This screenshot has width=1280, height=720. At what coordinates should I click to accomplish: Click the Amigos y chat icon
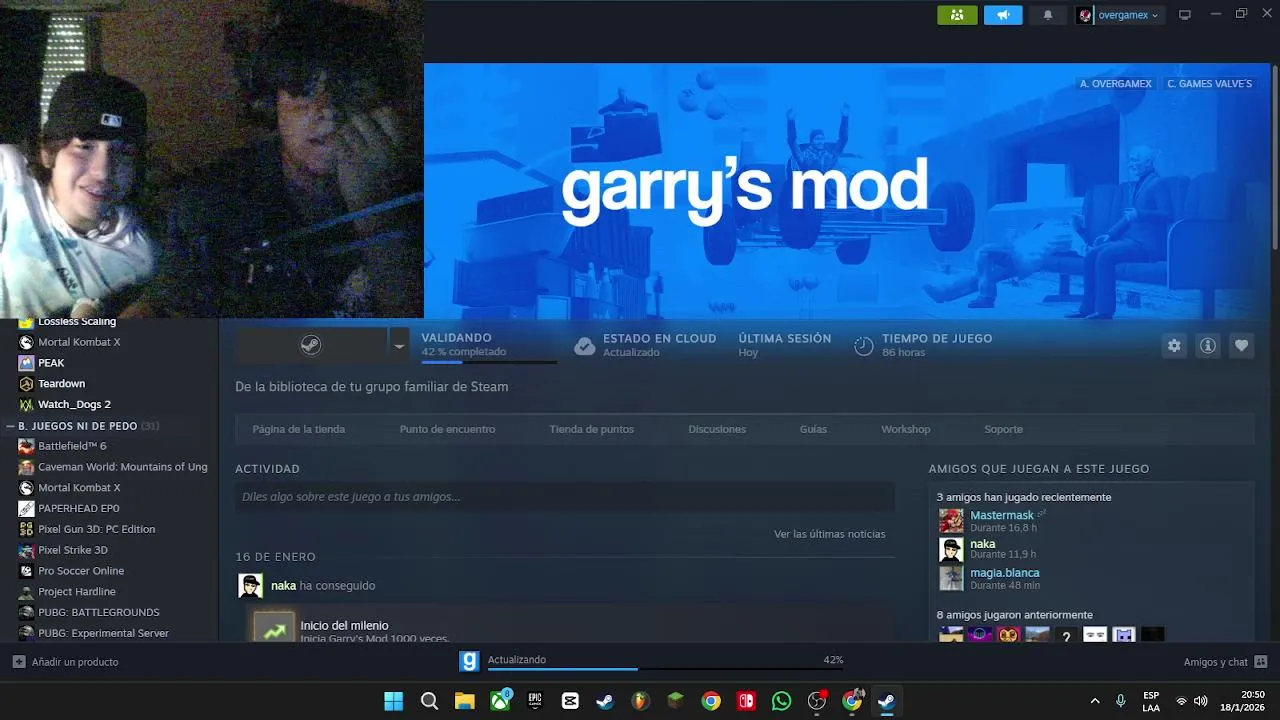point(1261,662)
